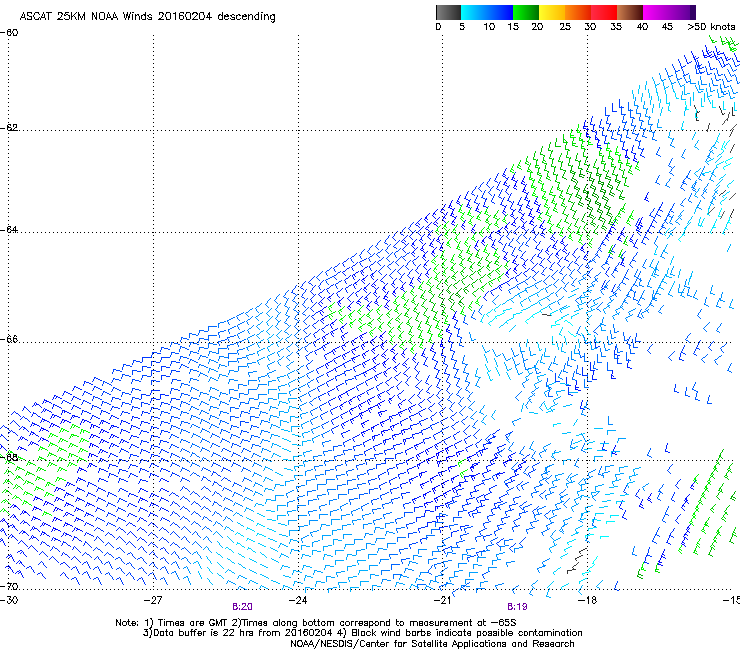Image resolution: width=740 pixels, height=650 pixels.
Task: Click the legend scale label 25
Action: point(565,27)
